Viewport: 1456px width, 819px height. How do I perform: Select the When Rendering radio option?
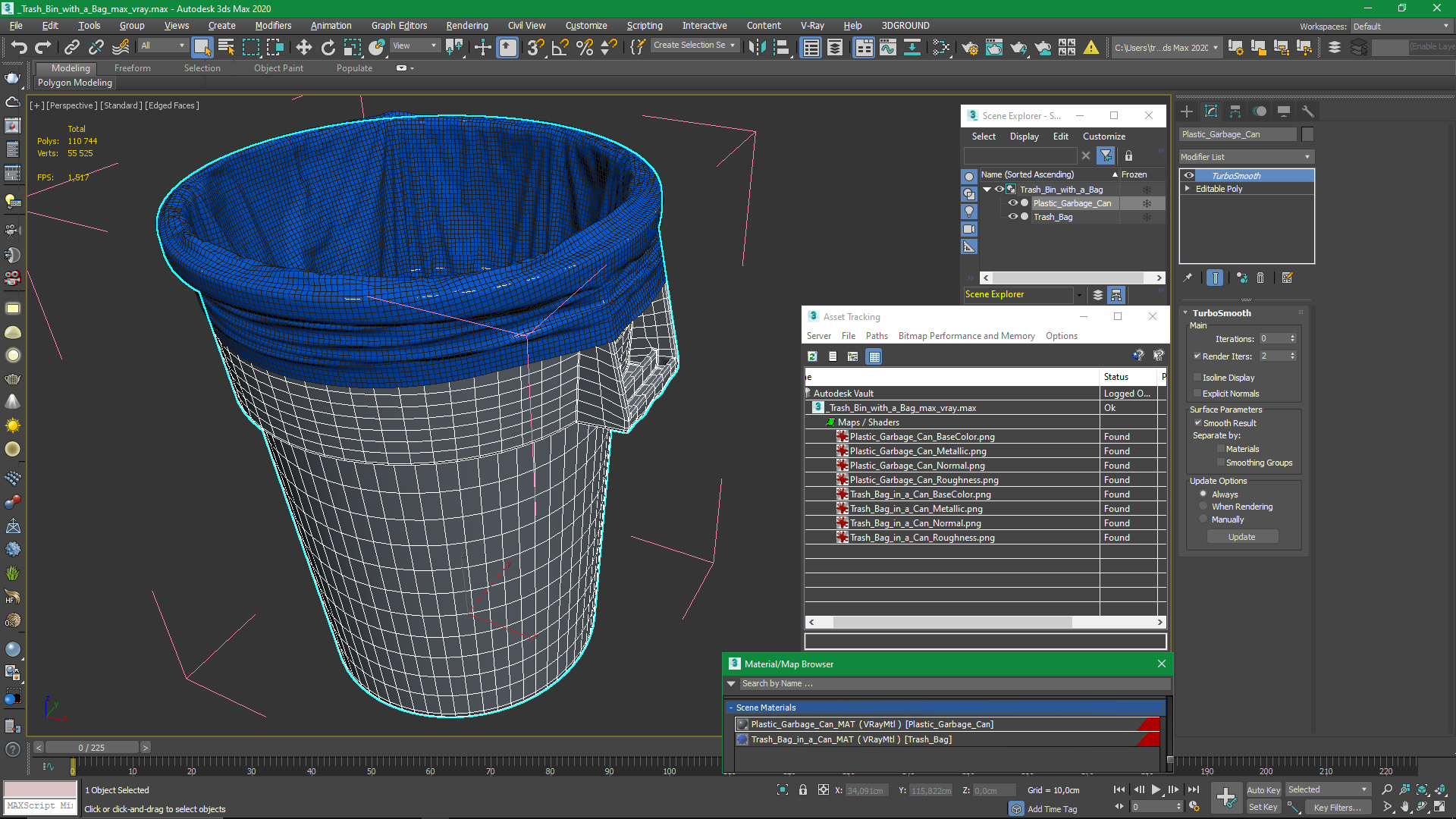[x=1203, y=507]
